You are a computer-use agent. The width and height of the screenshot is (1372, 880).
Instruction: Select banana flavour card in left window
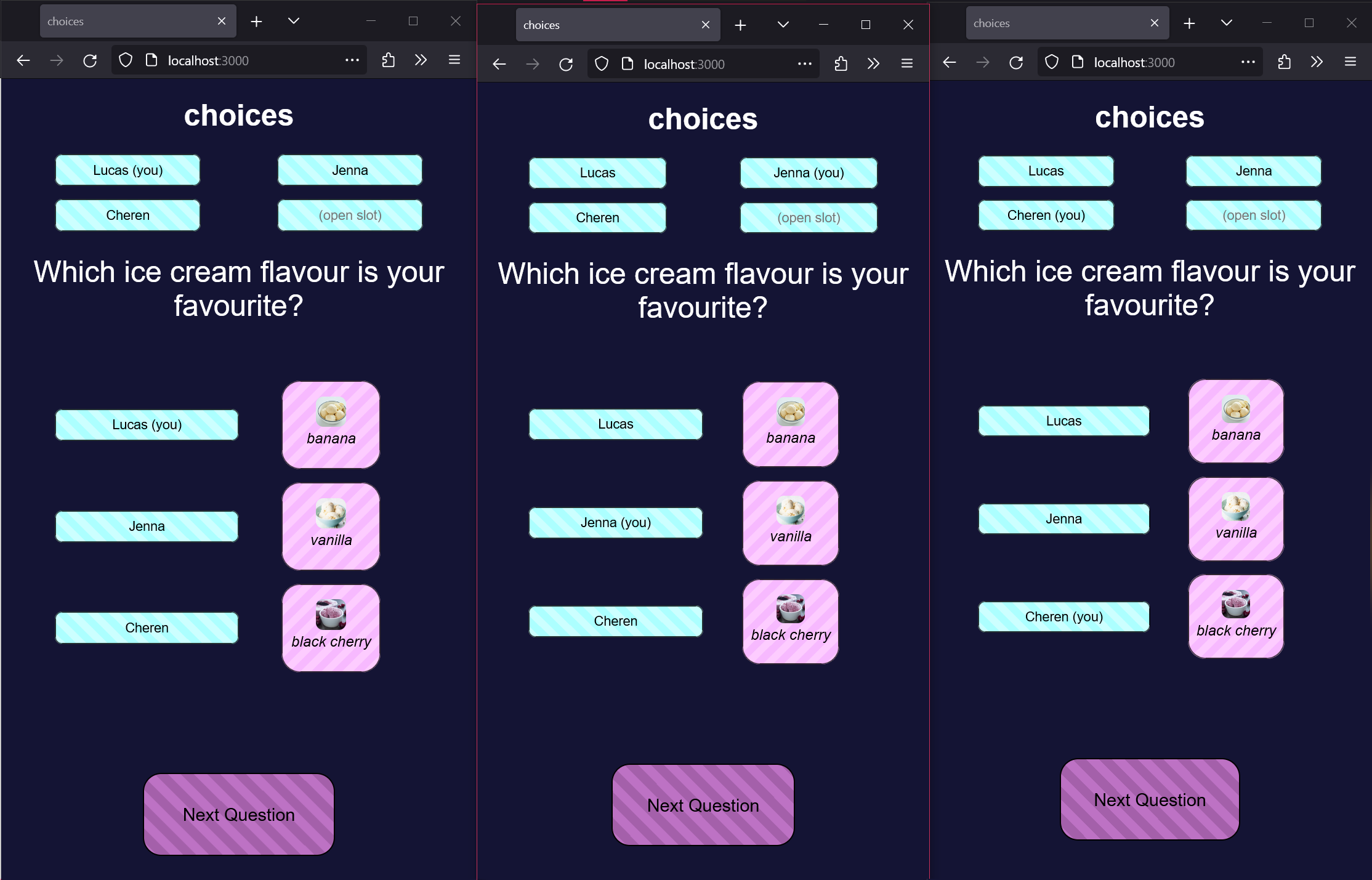point(331,424)
